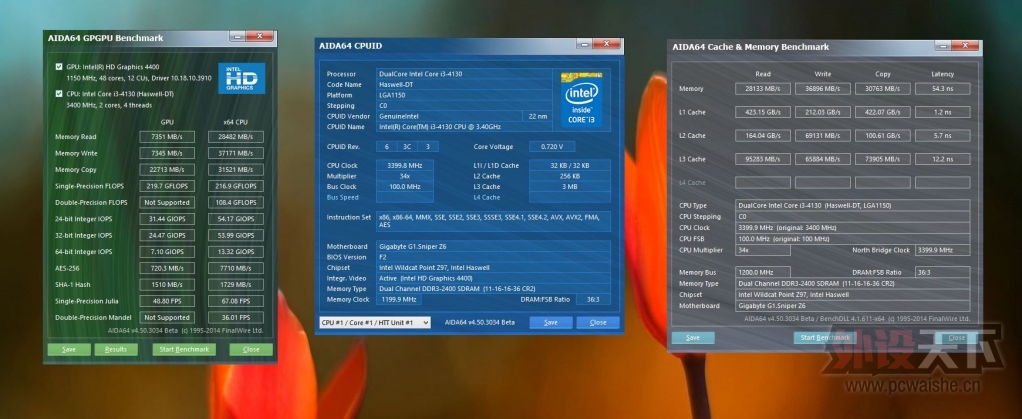Uncheck the GPU Intel HD Graphics 4400 checkbox
This screenshot has width=1022, height=419.
[x=59, y=66]
